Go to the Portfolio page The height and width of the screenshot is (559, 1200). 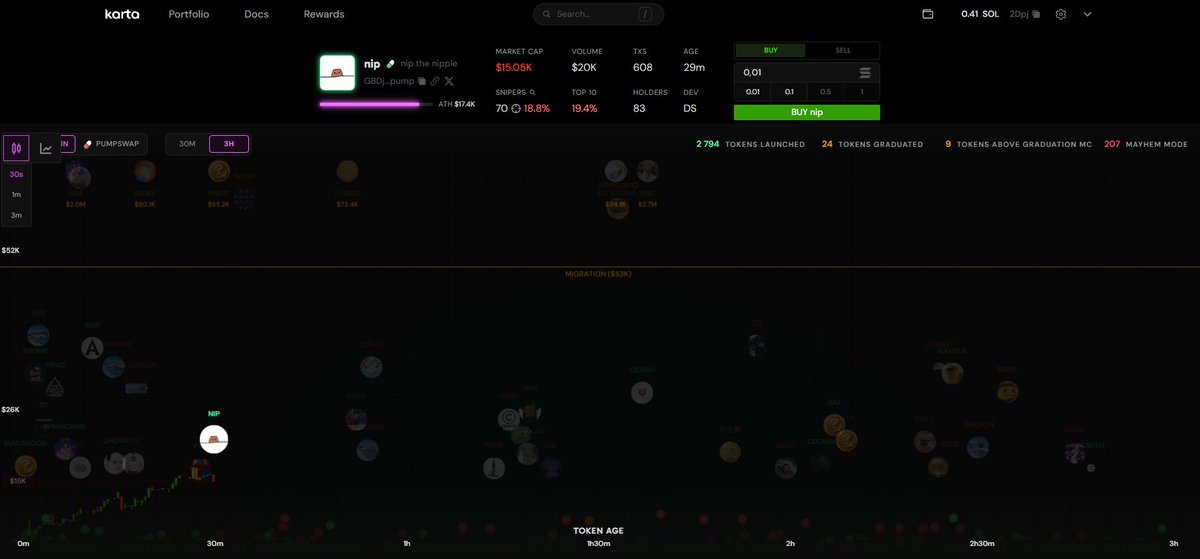pyautogui.click(x=189, y=15)
